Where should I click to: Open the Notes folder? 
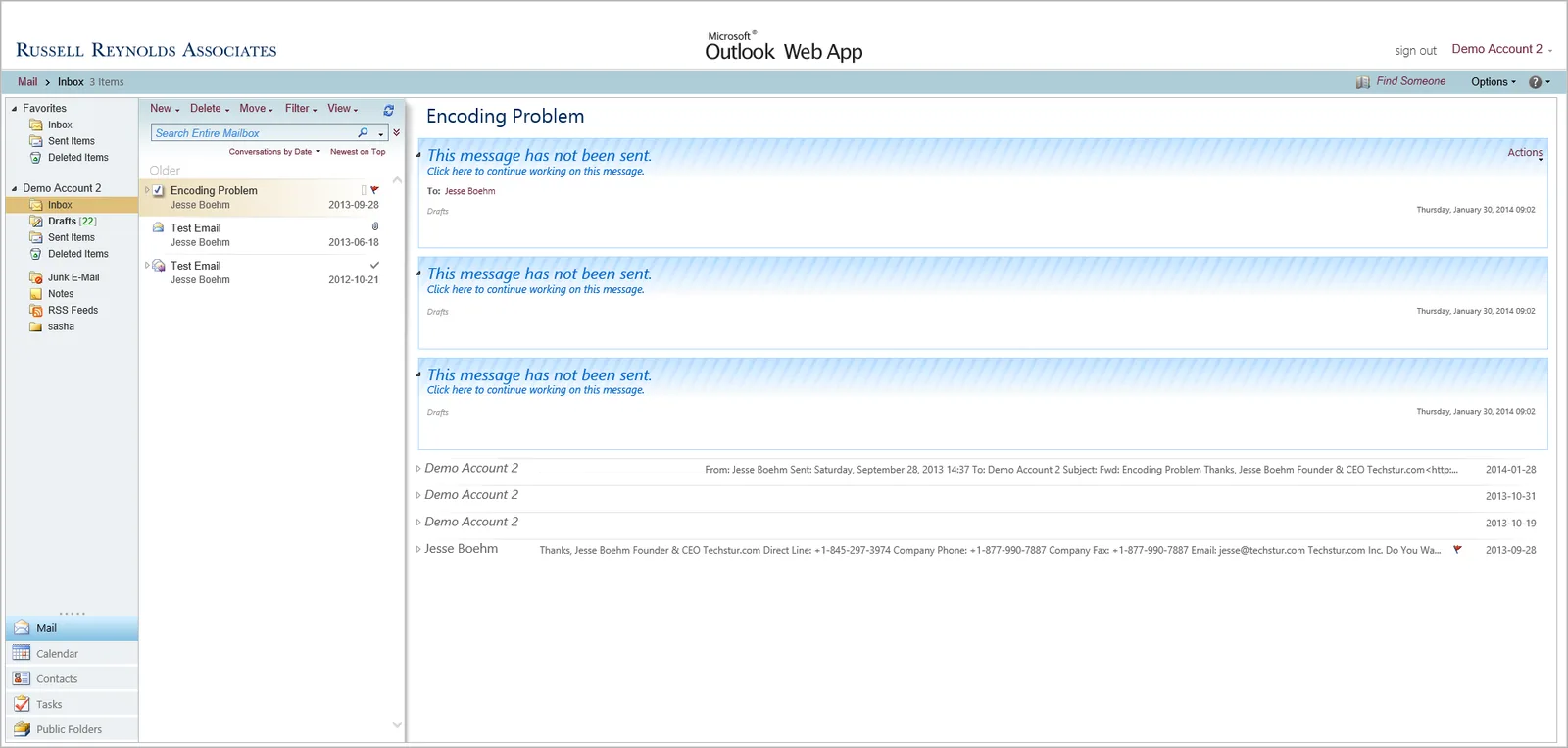point(52,294)
